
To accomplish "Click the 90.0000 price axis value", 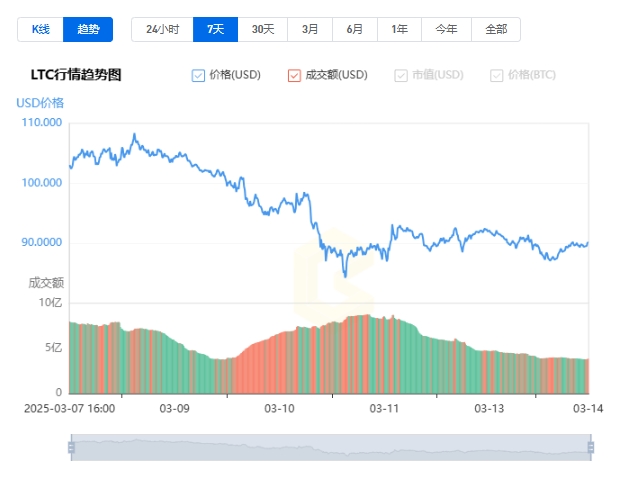I will click(x=42, y=242).
